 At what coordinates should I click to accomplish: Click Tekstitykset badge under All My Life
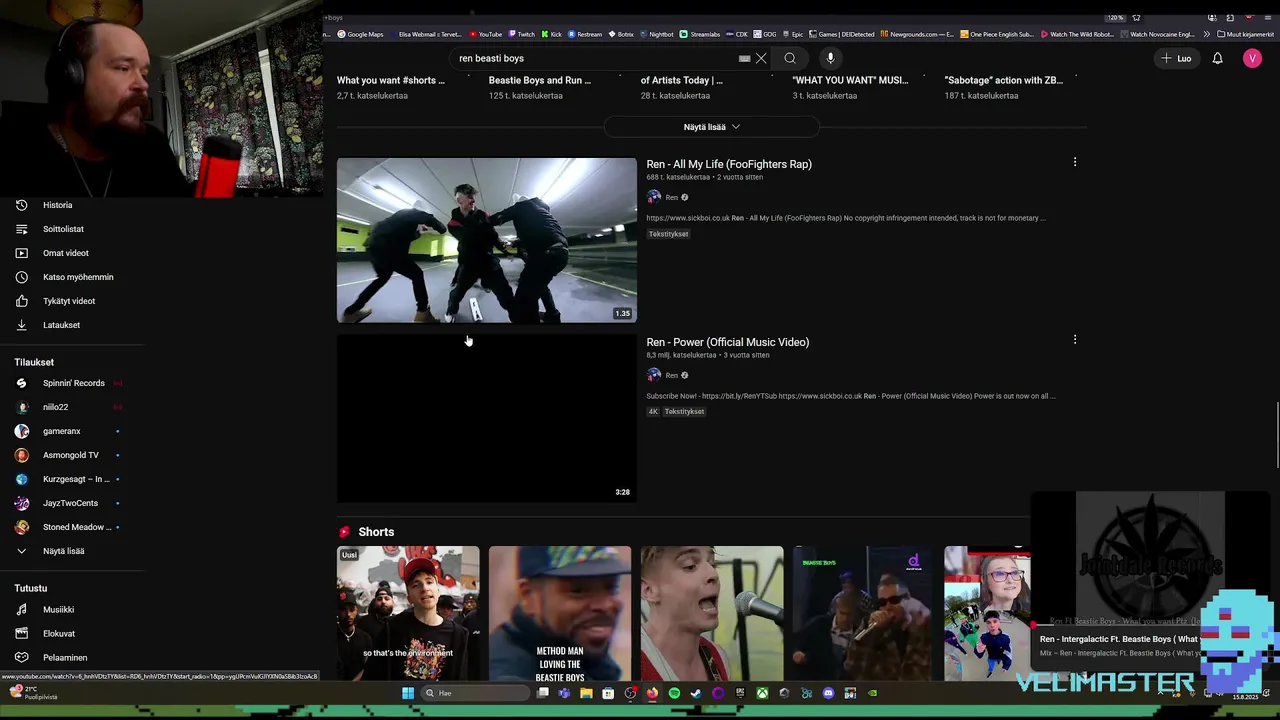pos(669,234)
